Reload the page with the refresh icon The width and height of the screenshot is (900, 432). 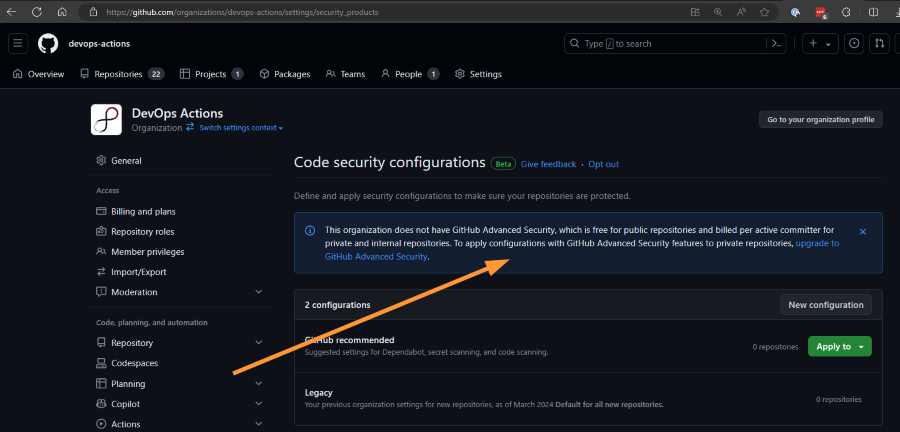(x=37, y=12)
